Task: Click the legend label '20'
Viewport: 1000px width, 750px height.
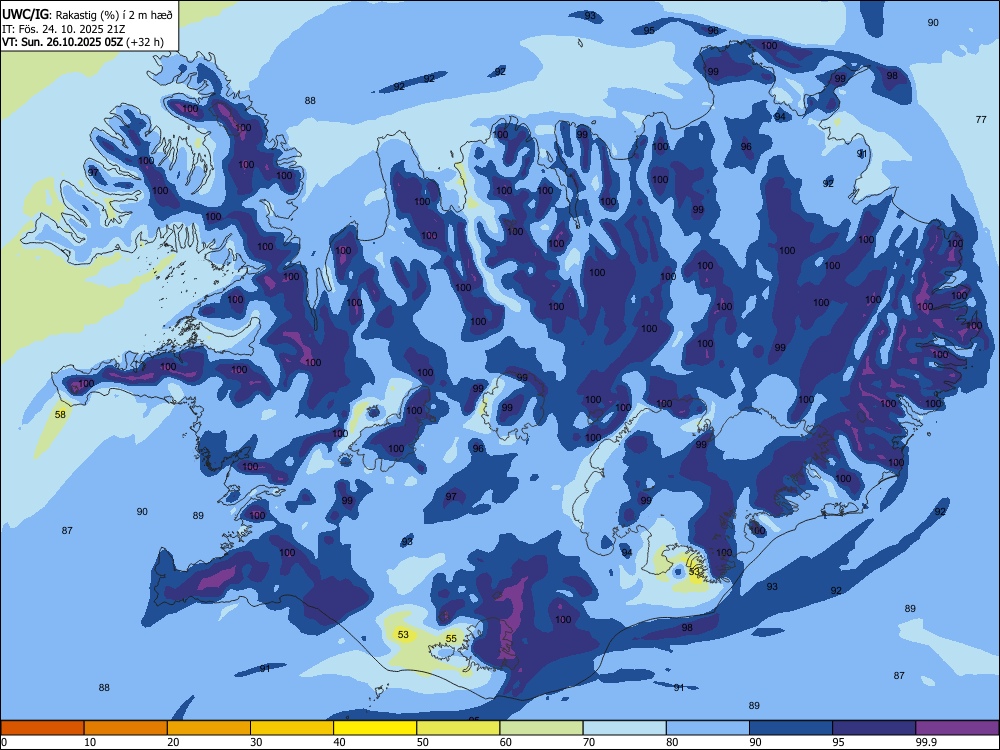Action: point(173,742)
